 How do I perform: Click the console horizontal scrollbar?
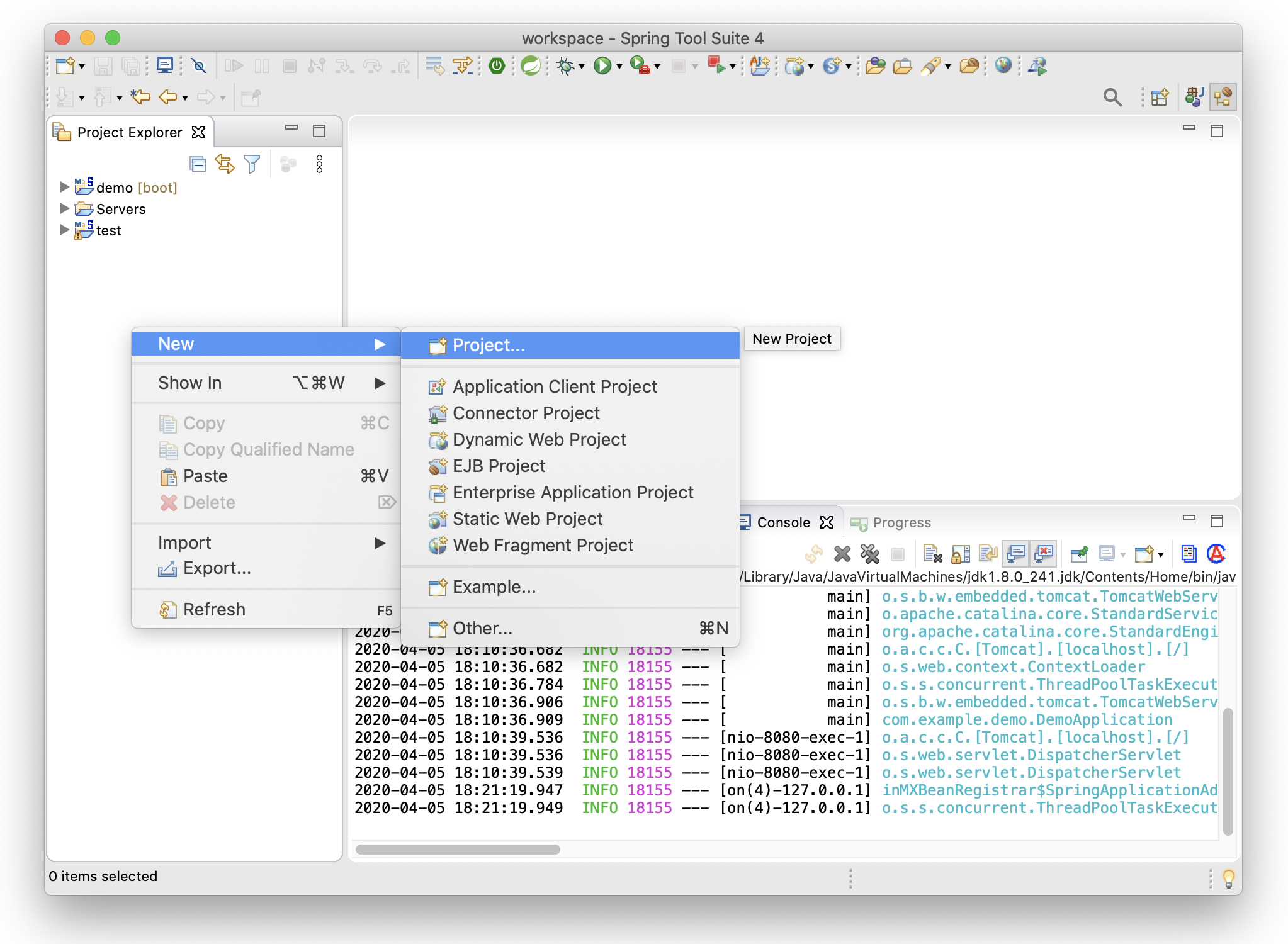click(x=458, y=850)
